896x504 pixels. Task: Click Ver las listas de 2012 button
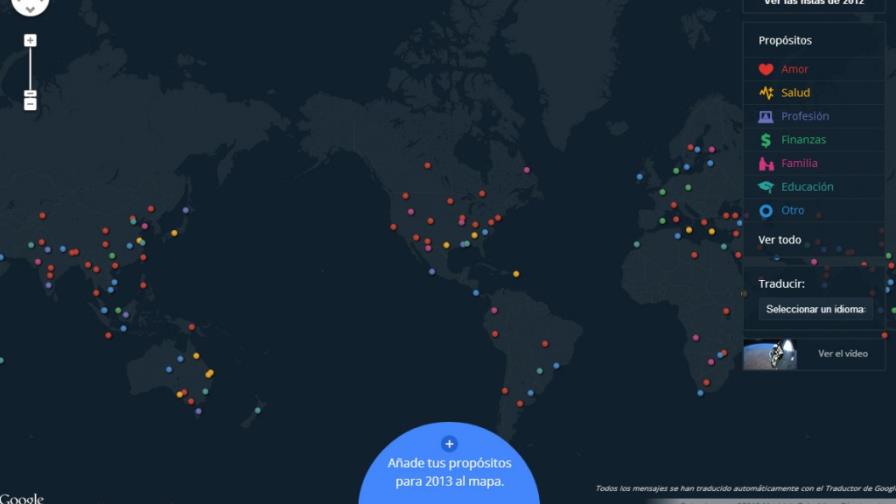pos(814,5)
